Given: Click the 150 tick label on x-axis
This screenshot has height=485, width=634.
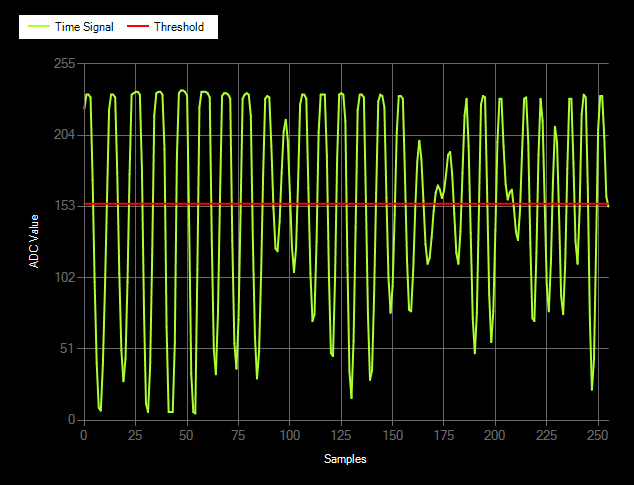Looking at the screenshot, I should (x=392, y=435).
